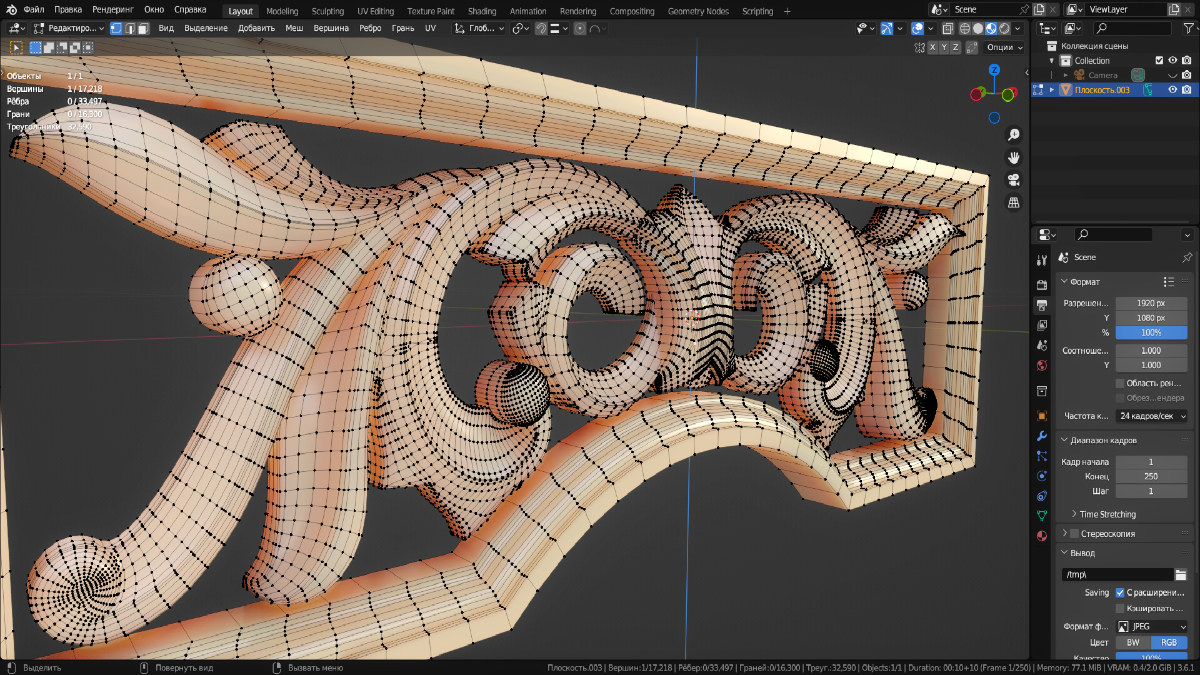Click the Zoom view magnifier icon
1200x675 pixels.
[1013, 135]
